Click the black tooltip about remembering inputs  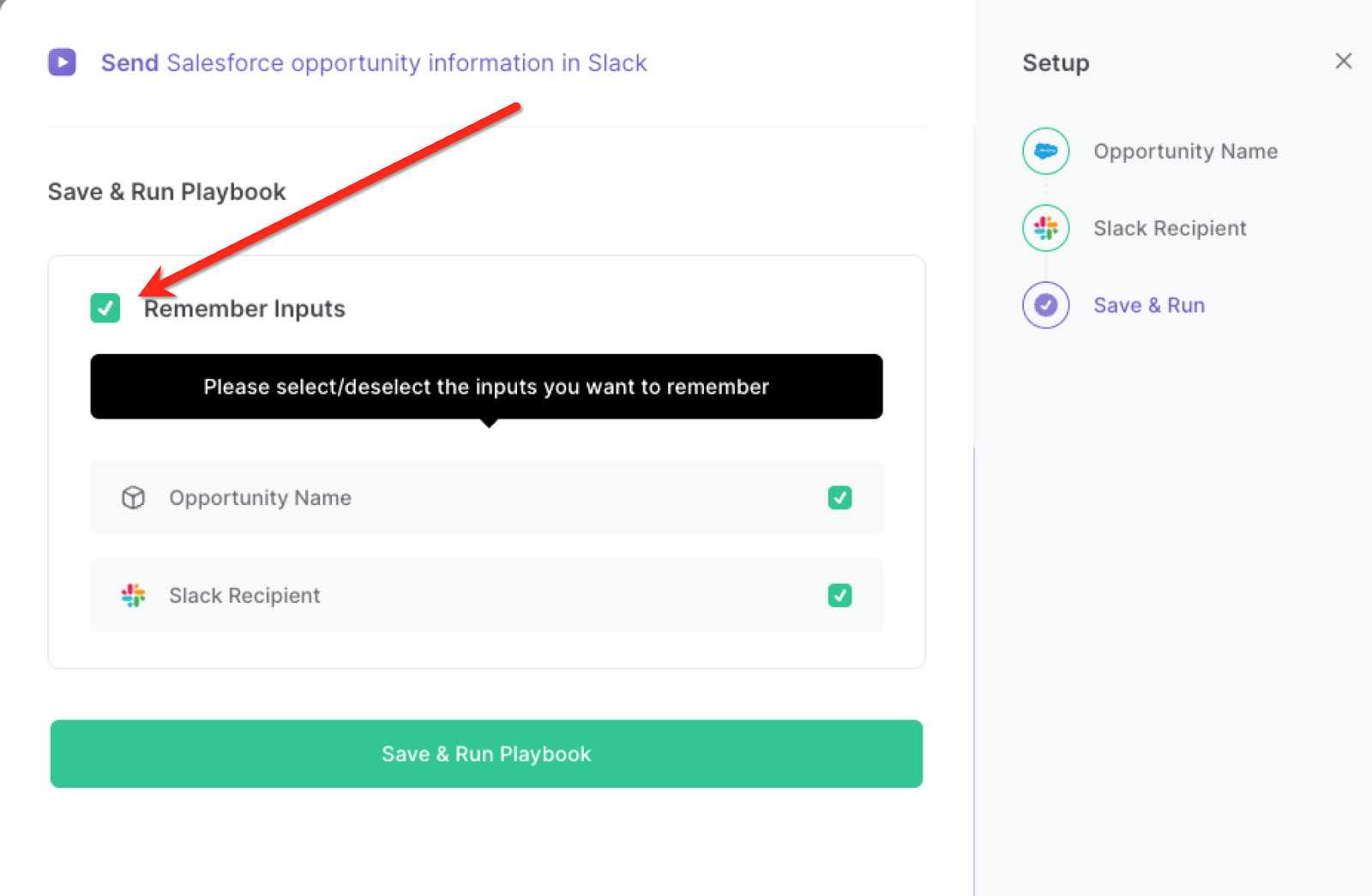click(x=486, y=387)
